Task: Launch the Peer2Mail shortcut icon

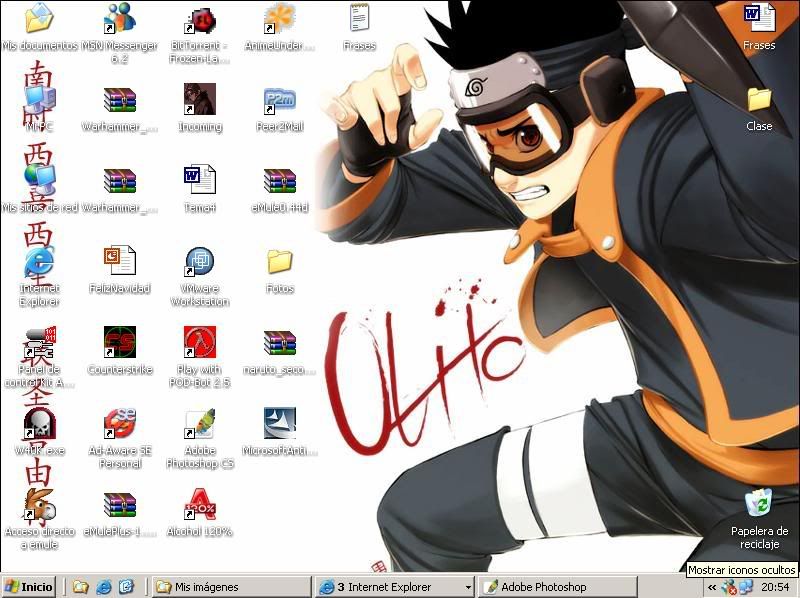Action: coord(280,101)
